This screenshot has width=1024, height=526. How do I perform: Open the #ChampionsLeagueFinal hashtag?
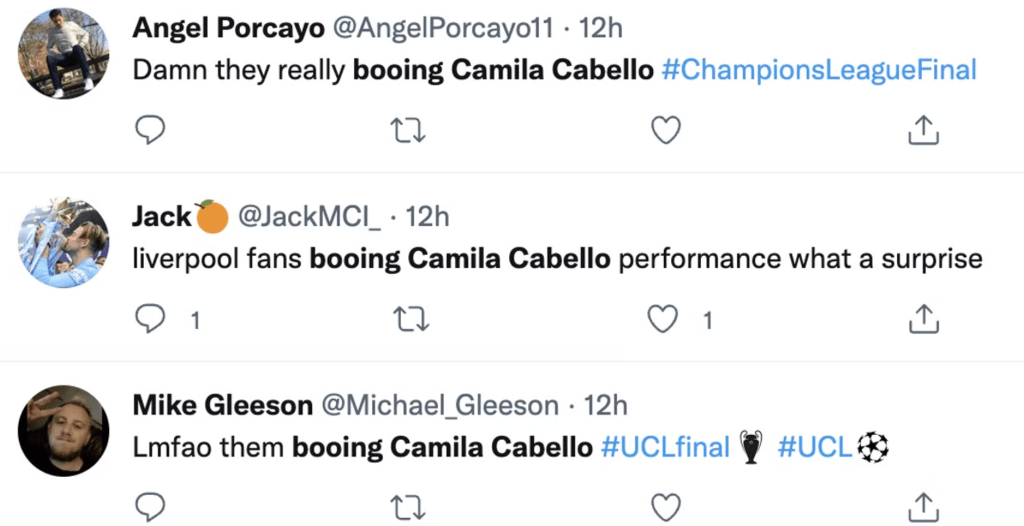819,70
